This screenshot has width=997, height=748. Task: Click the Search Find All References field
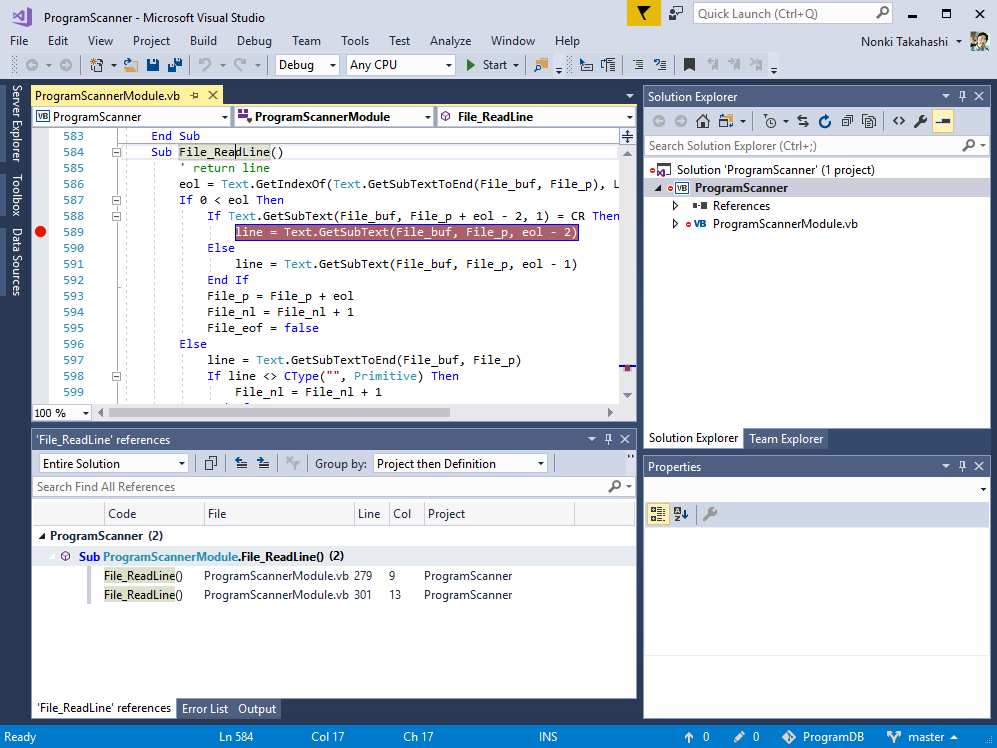pos(320,487)
